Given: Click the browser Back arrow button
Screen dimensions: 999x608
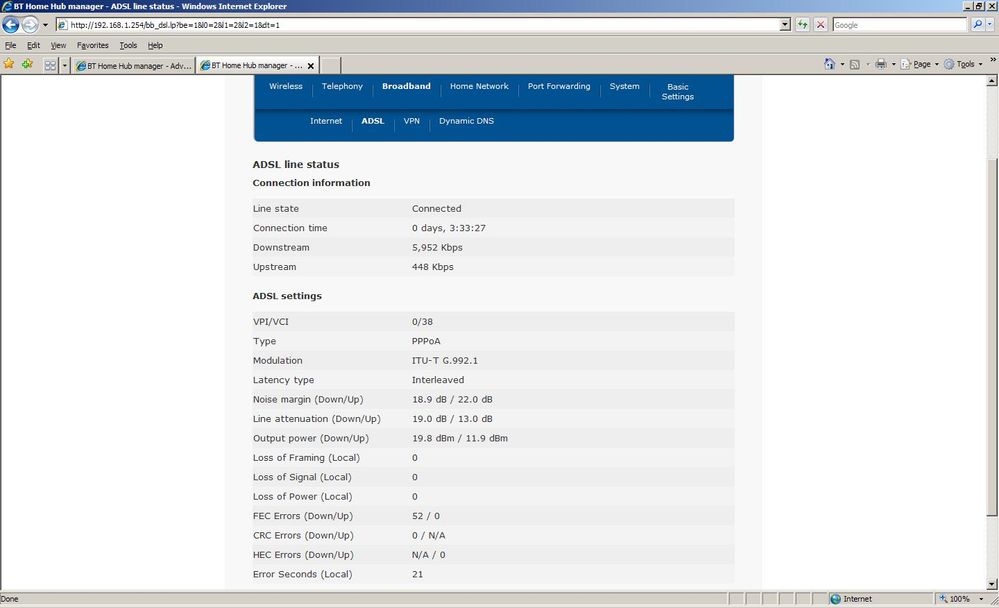Looking at the screenshot, I should click(11, 25).
